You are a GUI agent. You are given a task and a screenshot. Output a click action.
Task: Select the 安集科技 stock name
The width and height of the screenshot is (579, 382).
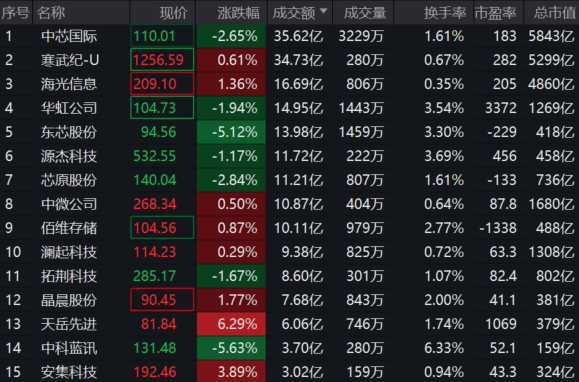tap(69, 372)
